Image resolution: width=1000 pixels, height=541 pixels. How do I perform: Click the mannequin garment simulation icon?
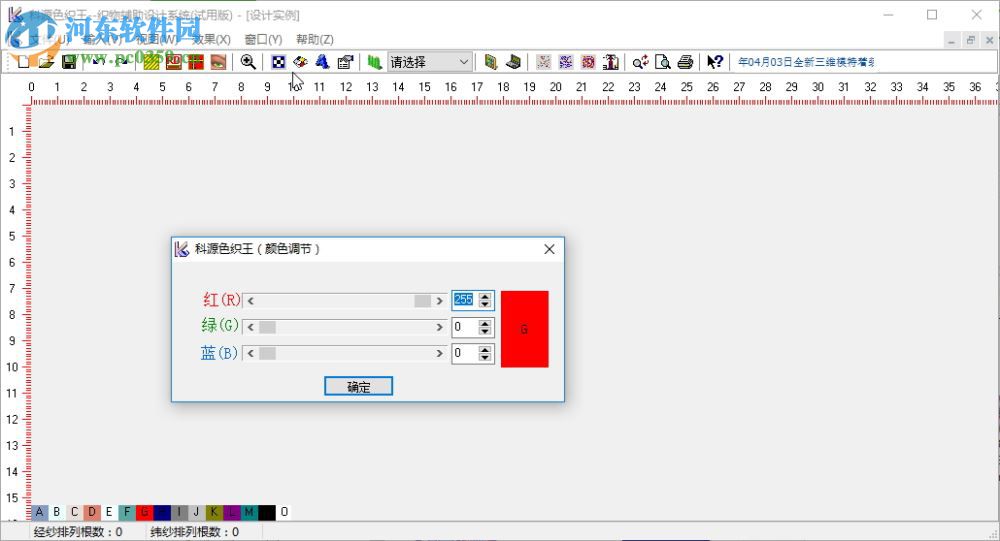(610, 62)
